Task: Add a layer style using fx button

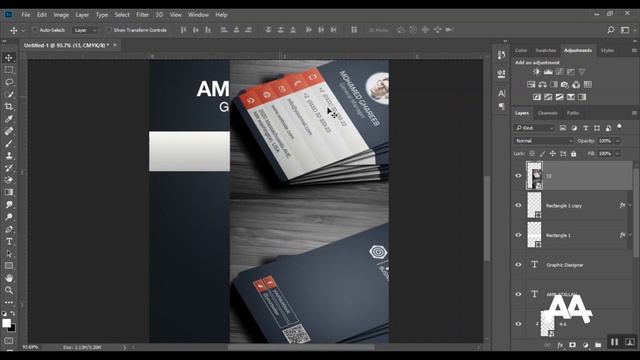Action: tap(560, 345)
